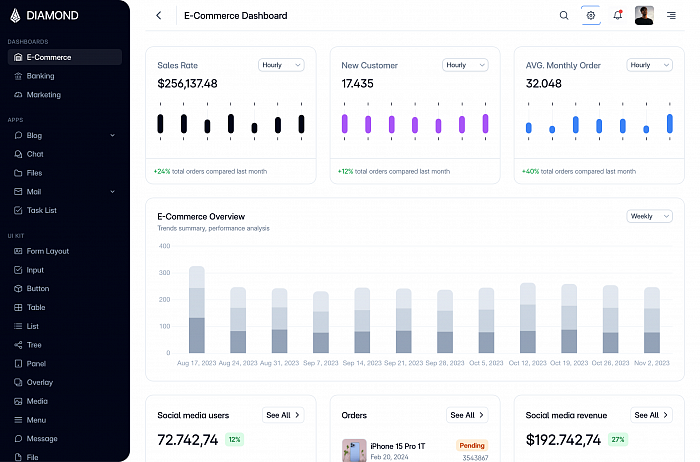
Task: Expand the Blog submenu chevron
Action: 112,135
